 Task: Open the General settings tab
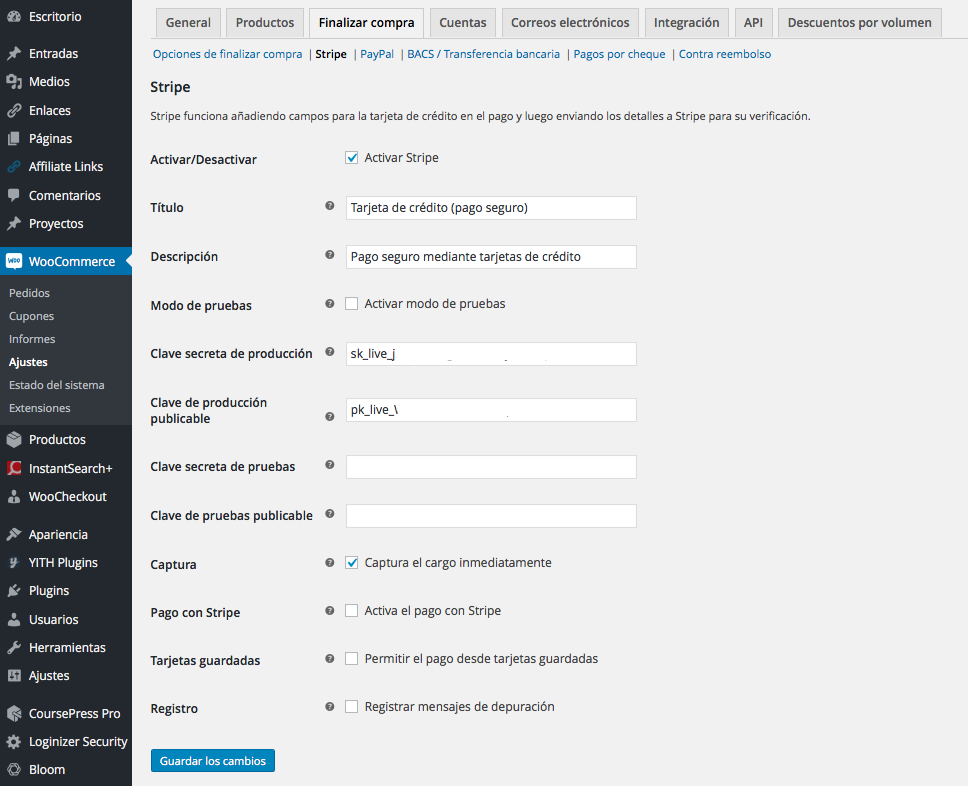[x=188, y=23]
